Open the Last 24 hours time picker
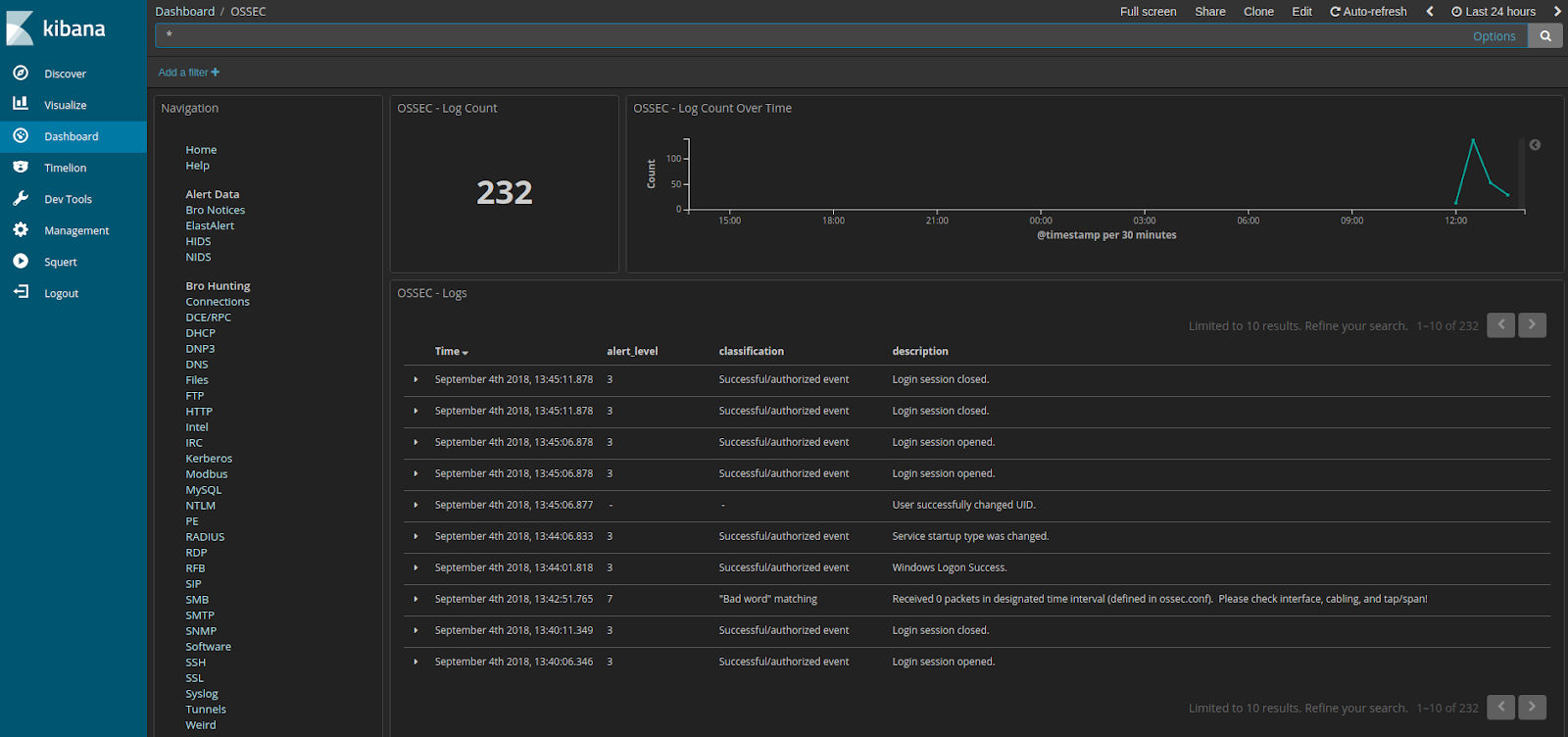This screenshot has height=737, width=1568. 1494,12
